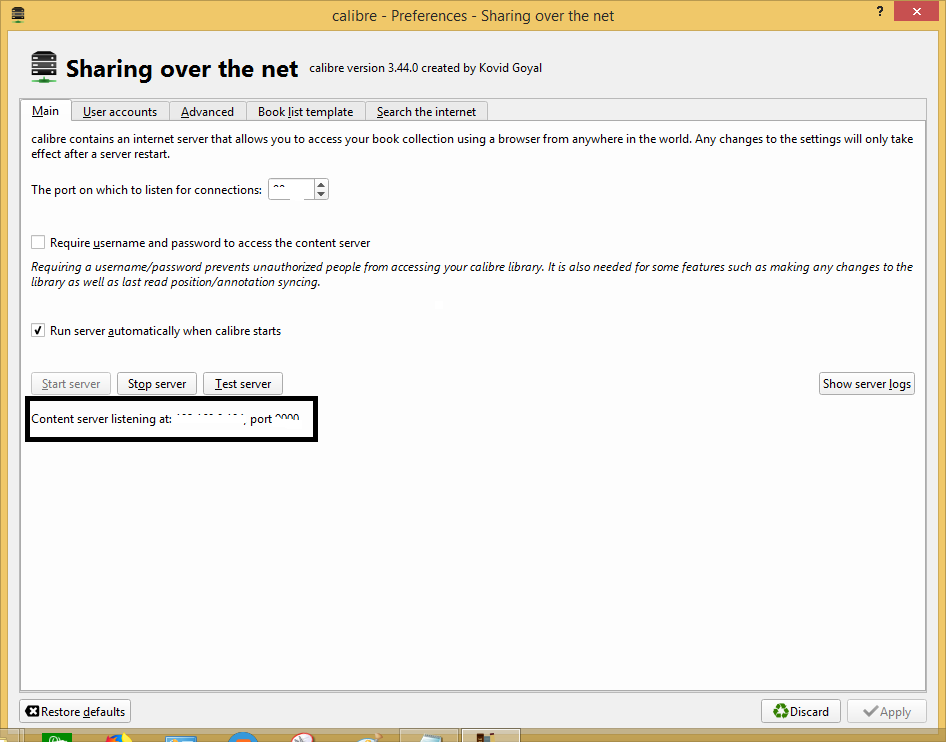Click the 'Content server listening at:' status text
Viewport: 946px width, 749px height.
click(x=101, y=419)
